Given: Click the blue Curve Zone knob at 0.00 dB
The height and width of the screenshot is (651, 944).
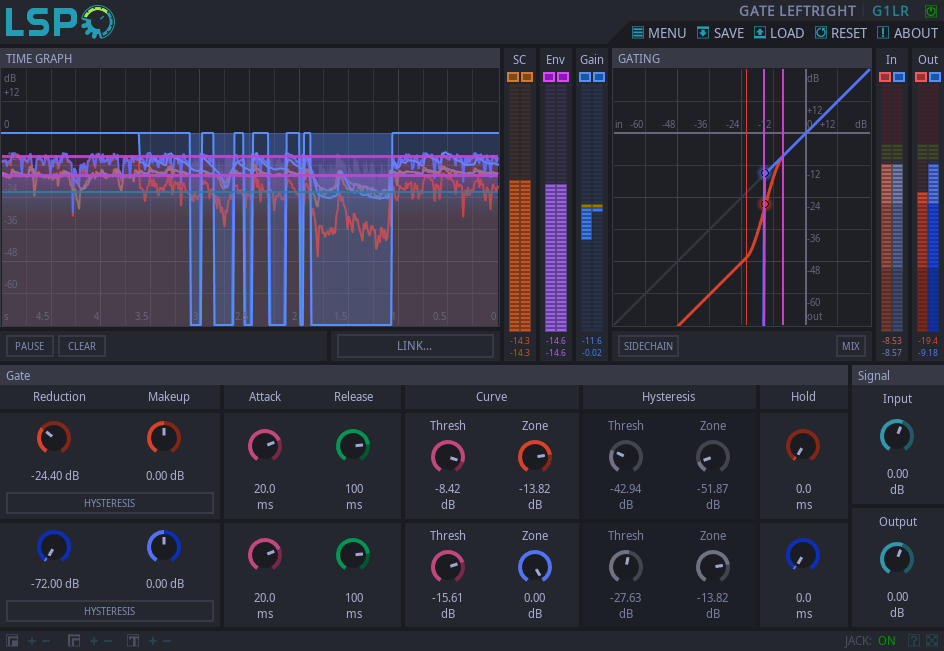Looking at the screenshot, I should pyautogui.click(x=535, y=567).
